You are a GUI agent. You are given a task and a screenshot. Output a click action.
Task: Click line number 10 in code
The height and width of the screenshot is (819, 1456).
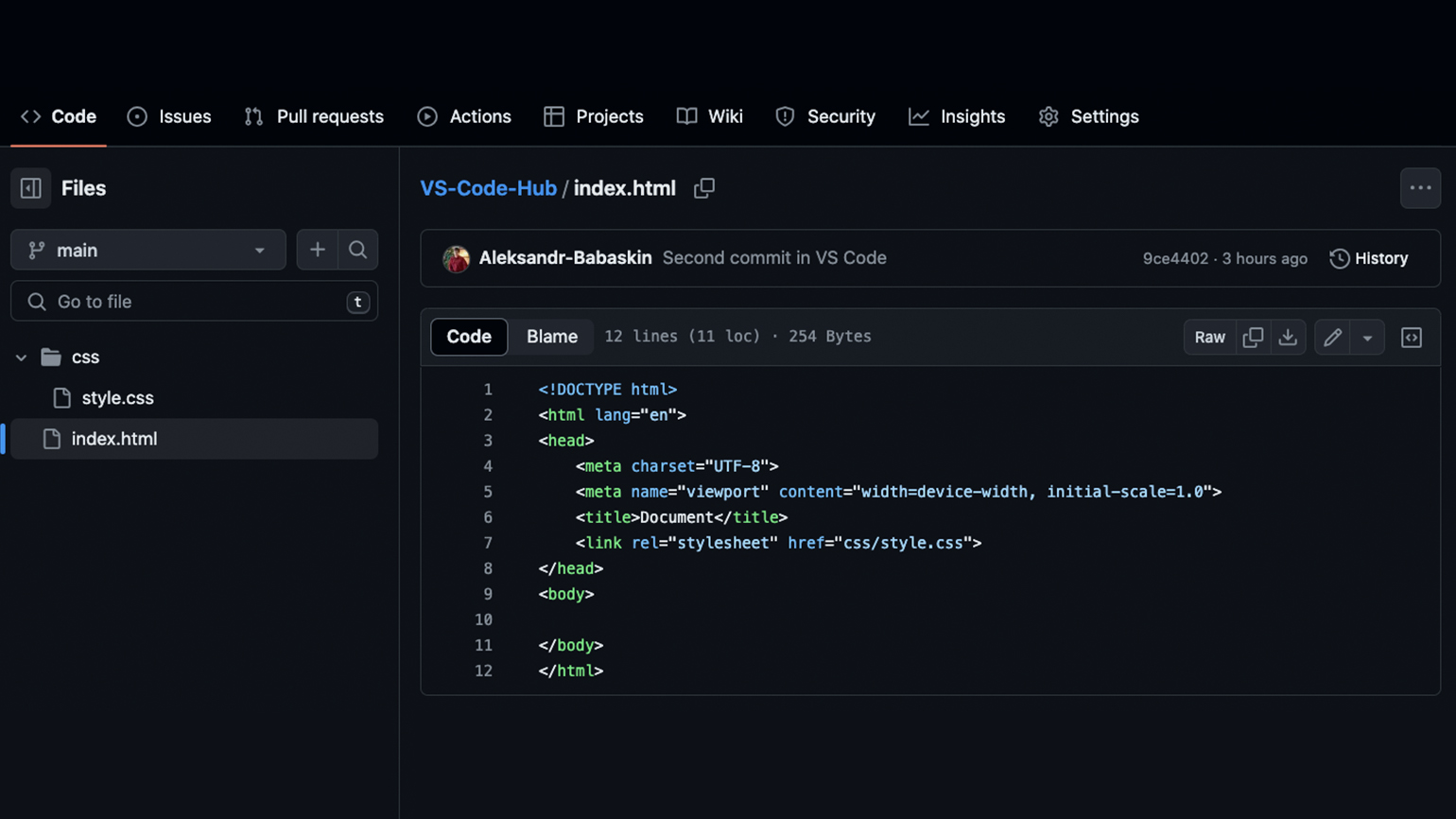[x=483, y=619]
